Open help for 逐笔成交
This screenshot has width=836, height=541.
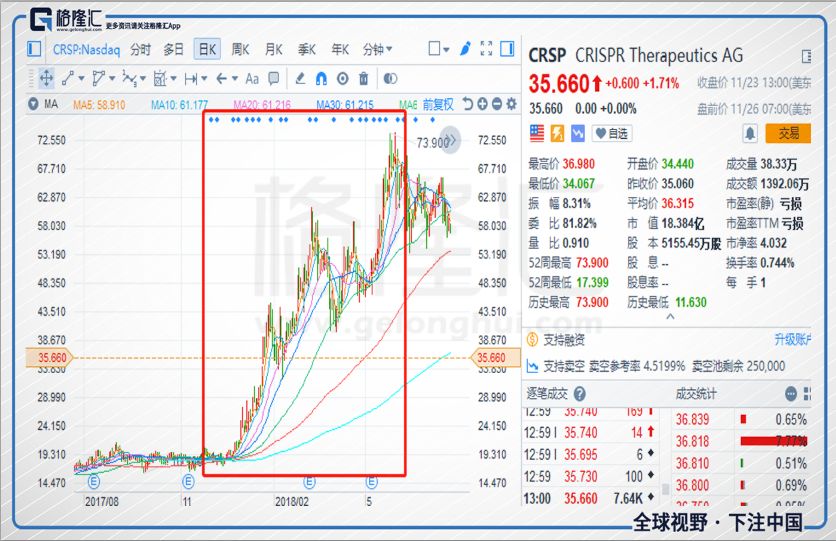[x=580, y=394]
